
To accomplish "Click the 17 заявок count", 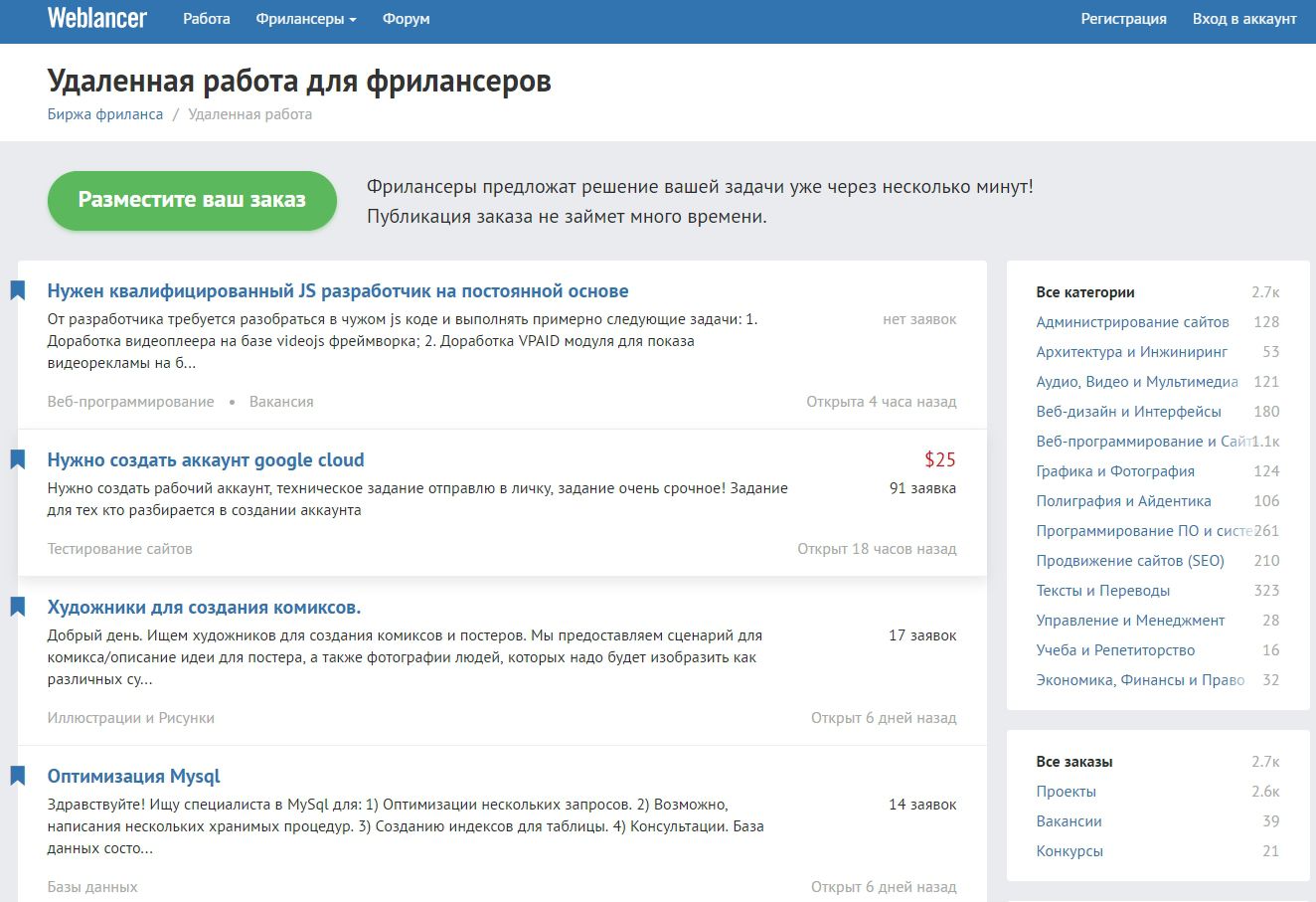I will 923,635.
